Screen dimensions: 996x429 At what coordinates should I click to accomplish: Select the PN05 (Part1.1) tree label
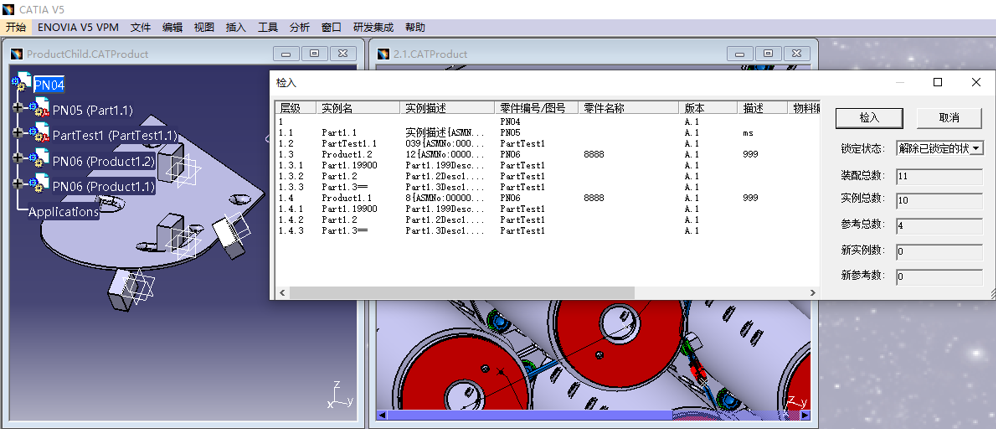pyautogui.click(x=93, y=110)
